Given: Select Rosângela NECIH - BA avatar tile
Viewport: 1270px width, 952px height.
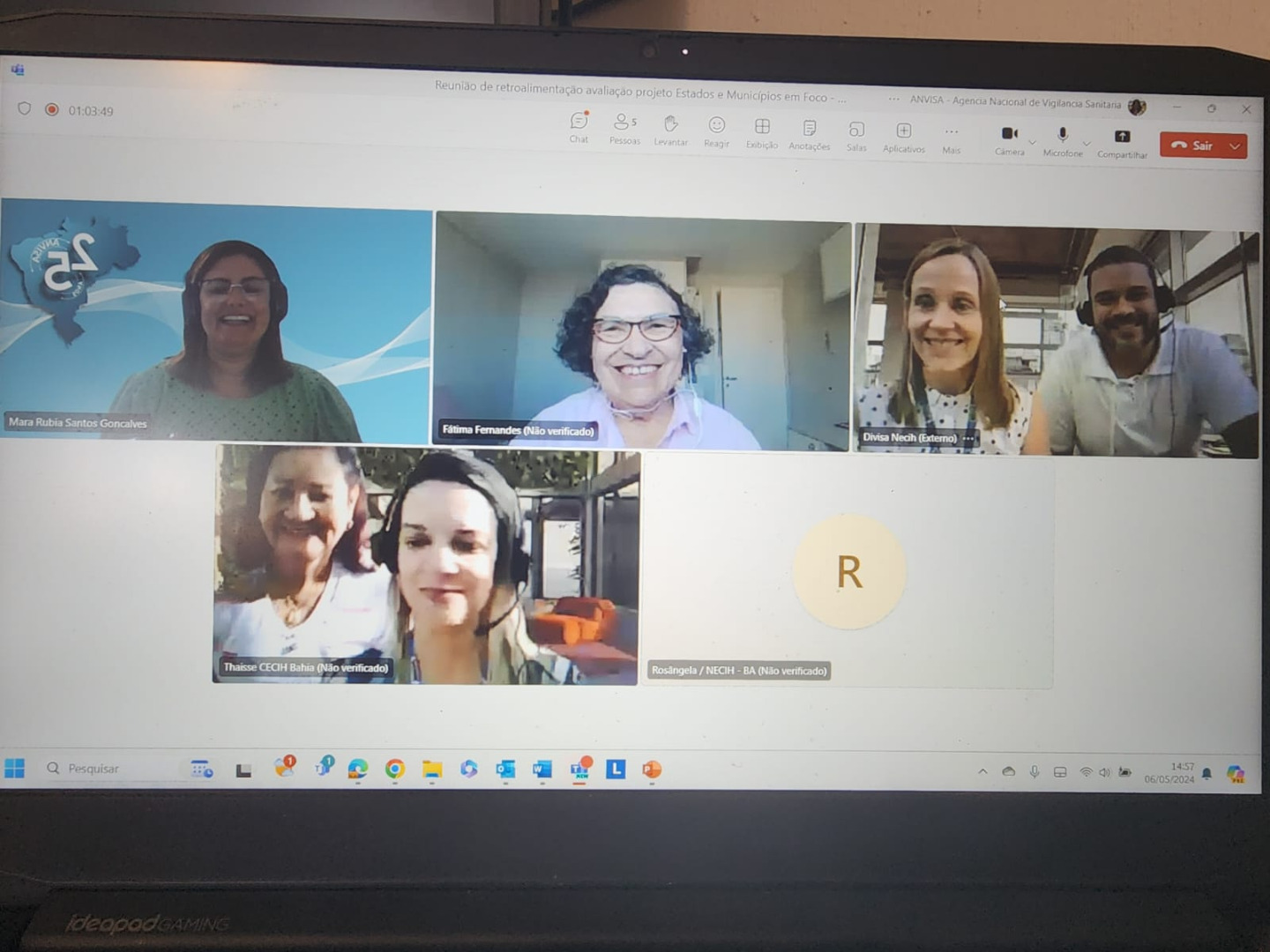Looking at the screenshot, I should [848, 570].
